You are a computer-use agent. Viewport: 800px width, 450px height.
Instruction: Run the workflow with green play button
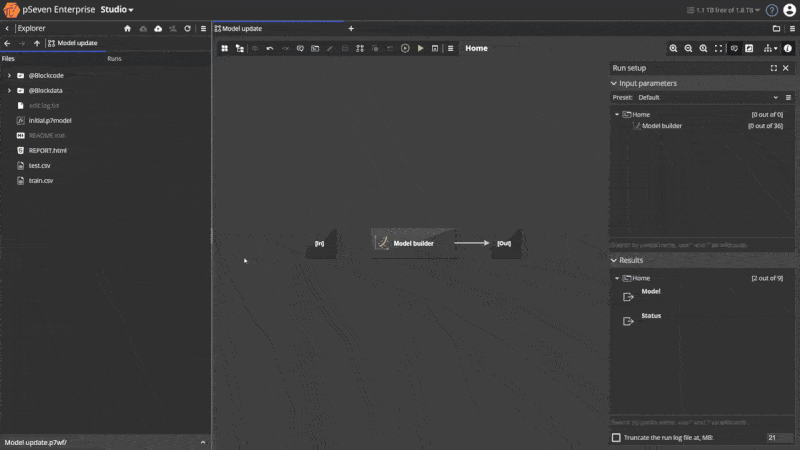click(x=420, y=48)
